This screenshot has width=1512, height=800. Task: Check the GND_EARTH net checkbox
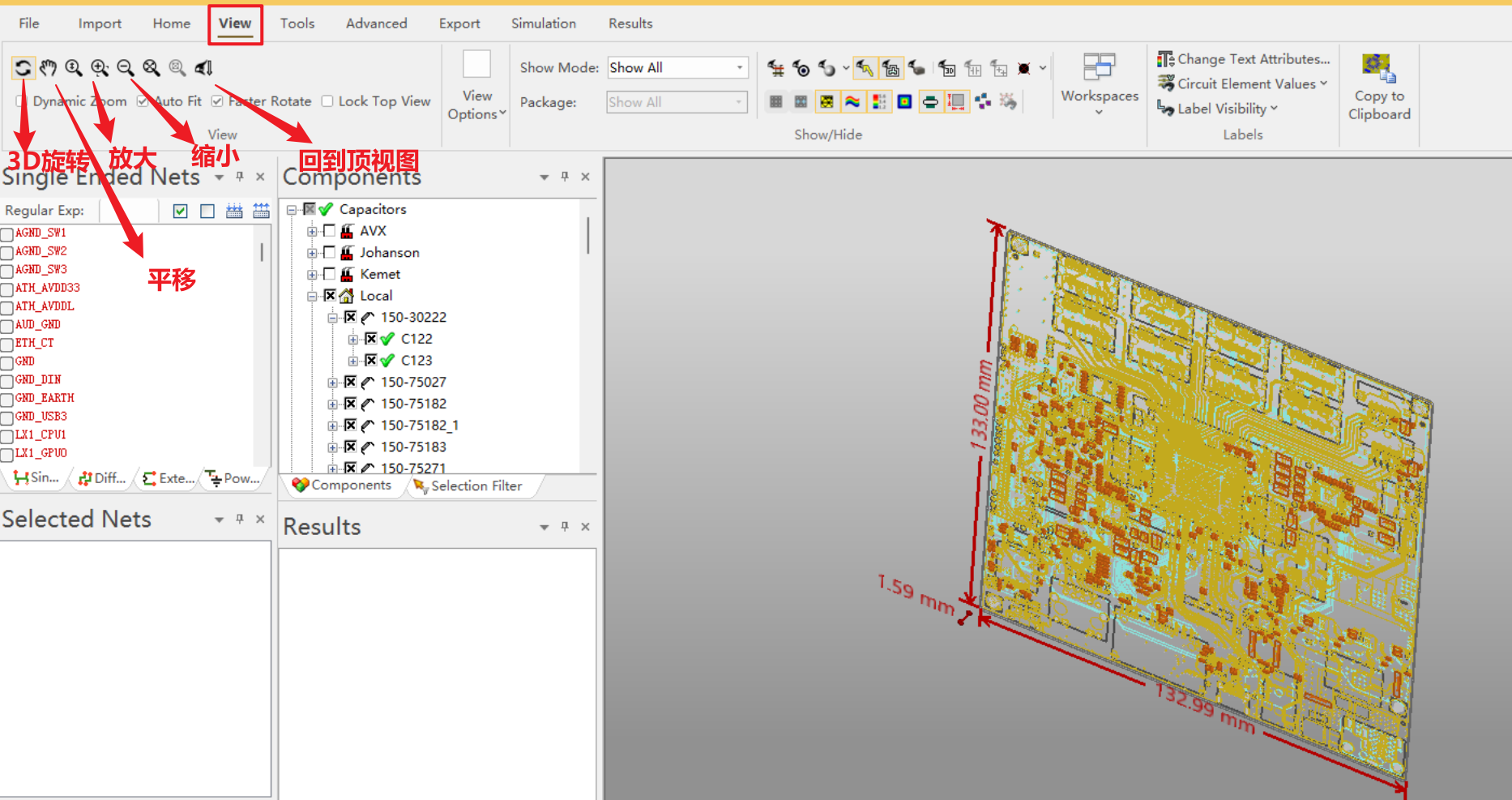coord(7,399)
